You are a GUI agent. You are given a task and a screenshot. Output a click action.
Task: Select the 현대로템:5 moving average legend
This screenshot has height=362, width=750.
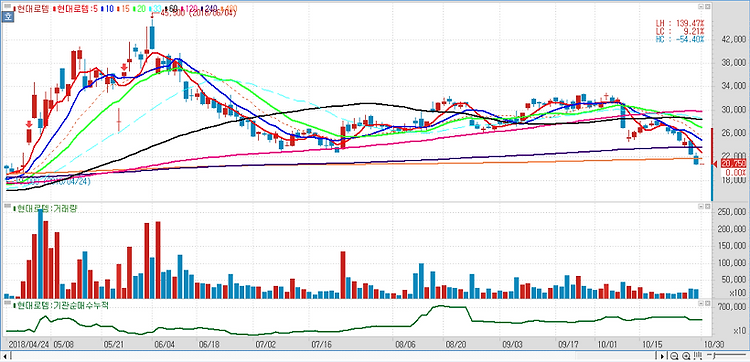point(75,9)
